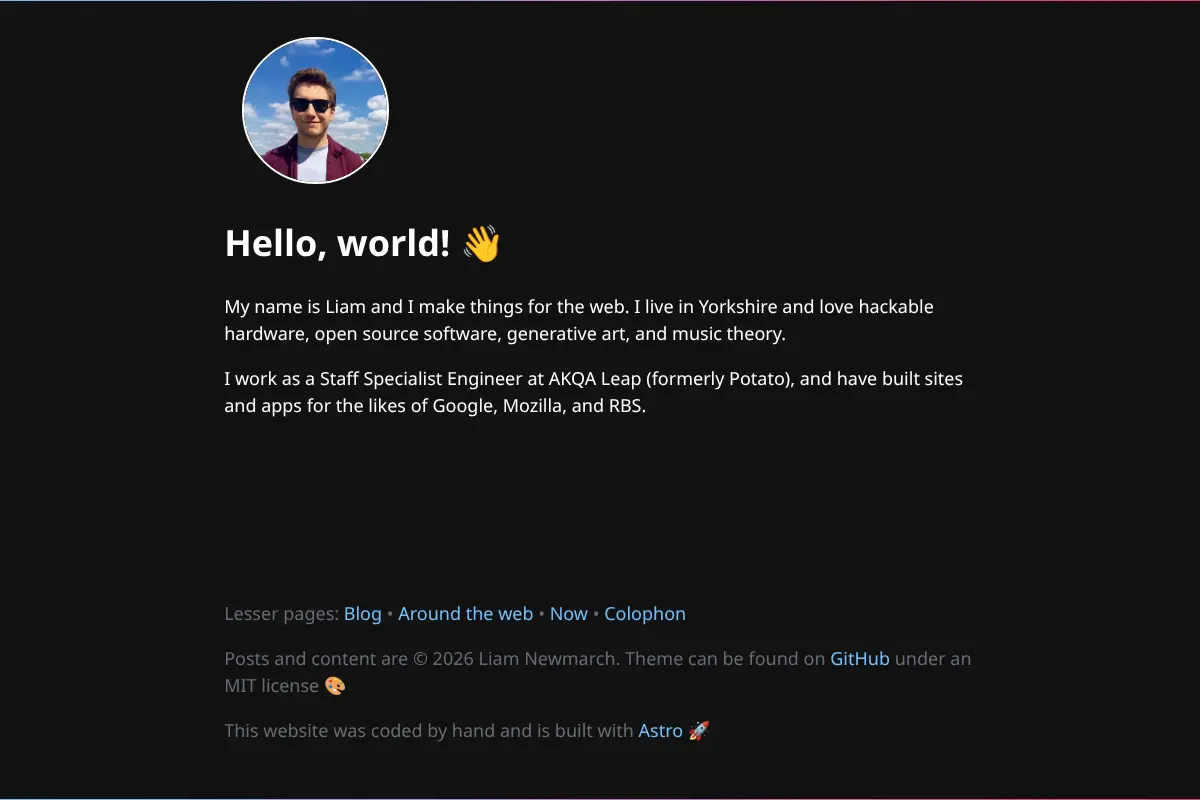The image size is (1200, 800).
Task: Open the Blog link
Action: (x=363, y=614)
